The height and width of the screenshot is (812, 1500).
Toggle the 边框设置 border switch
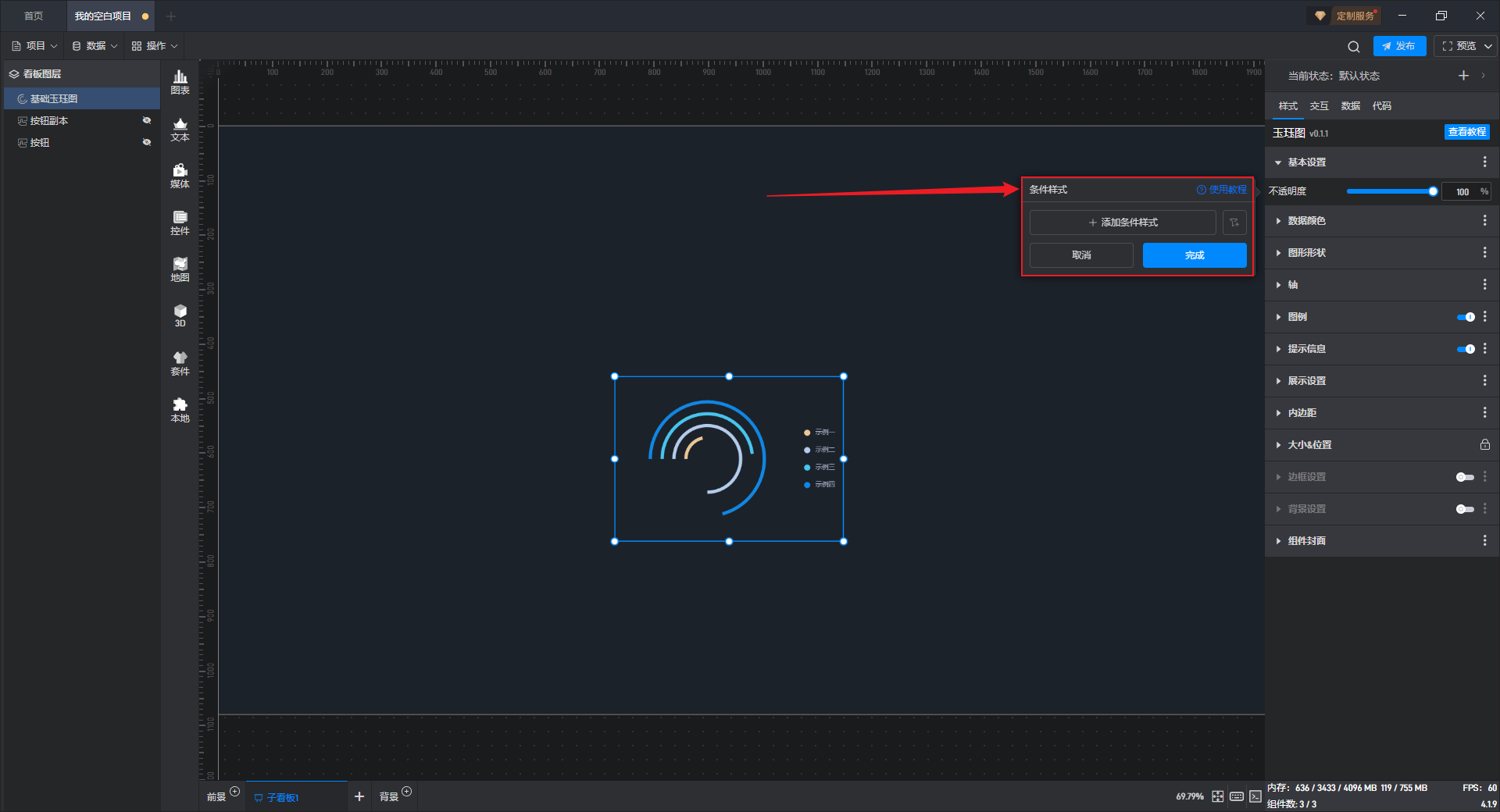(x=1465, y=477)
